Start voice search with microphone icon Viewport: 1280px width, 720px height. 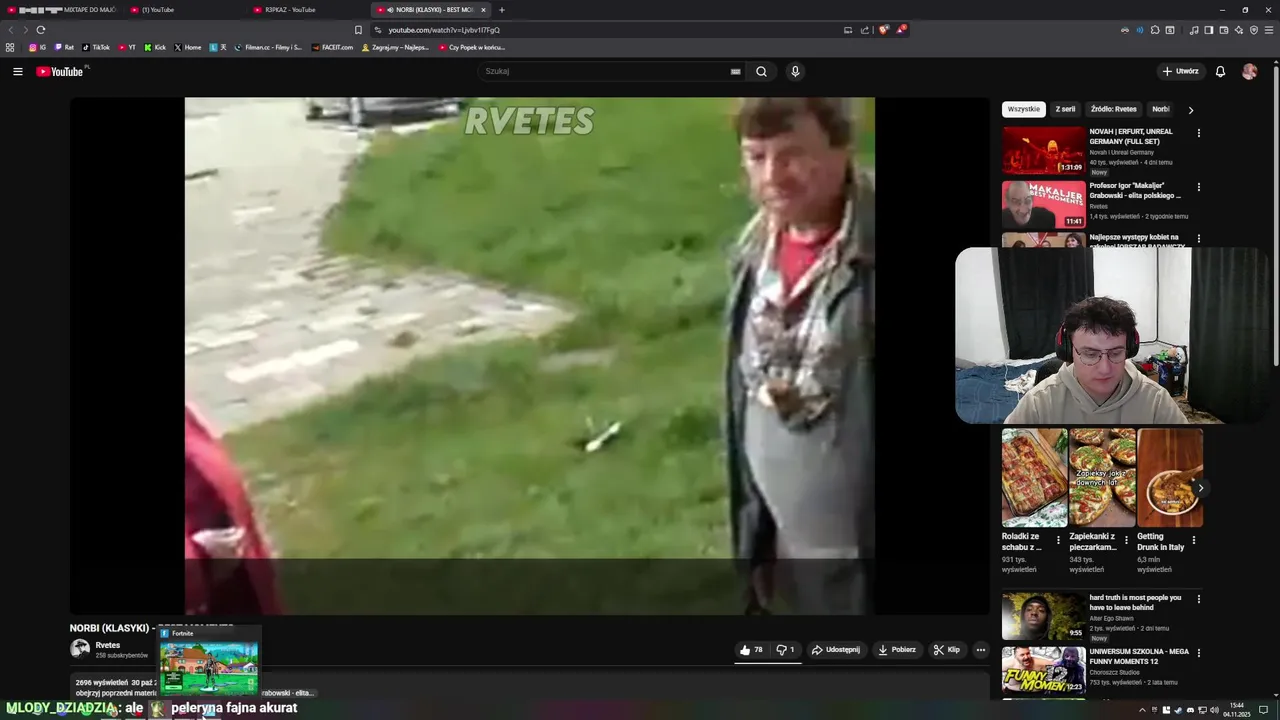pos(795,71)
